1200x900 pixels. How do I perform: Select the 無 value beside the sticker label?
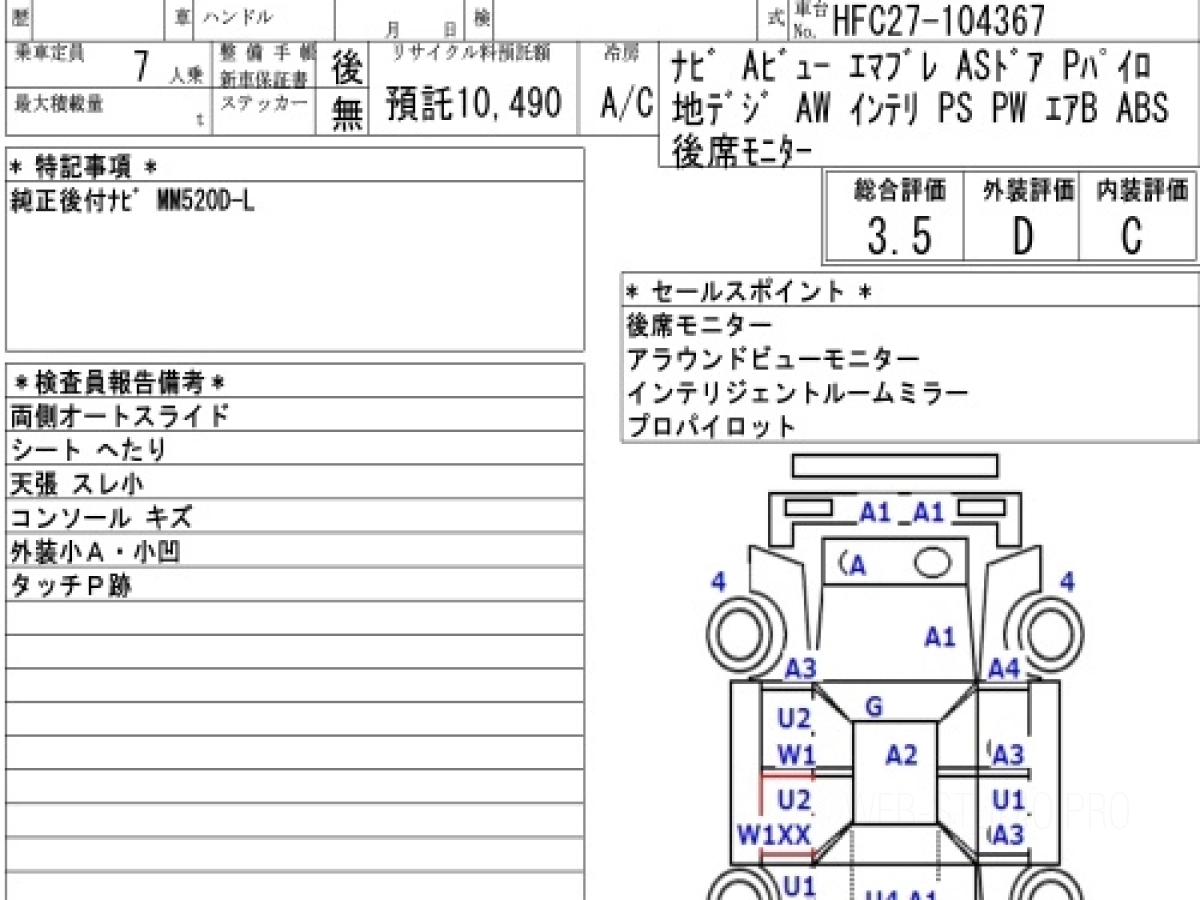(346, 115)
